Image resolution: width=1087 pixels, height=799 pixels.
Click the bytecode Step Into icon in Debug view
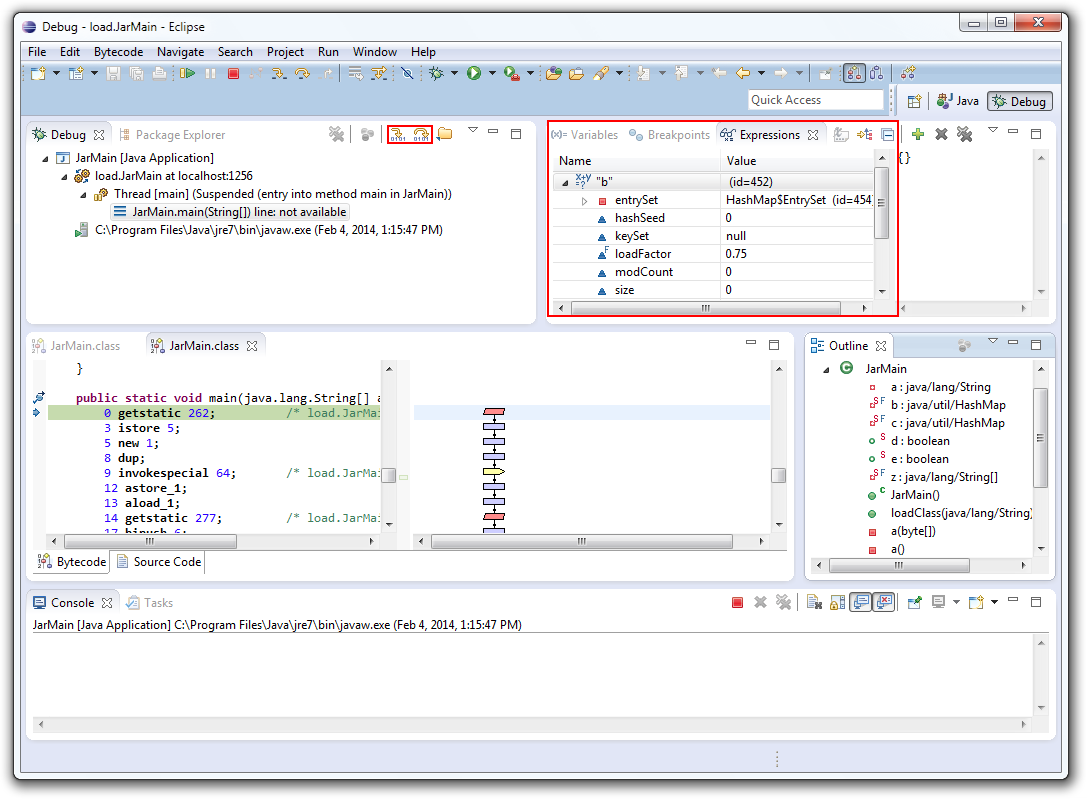point(398,134)
